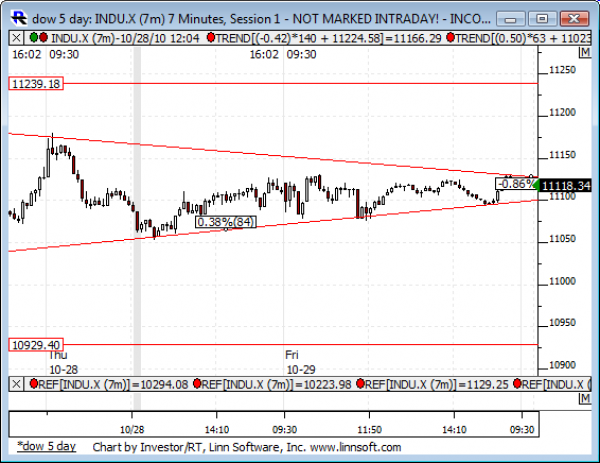Image resolution: width=600 pixels, height=463 pixels.
Task: Click first 14:10 time axis label
Action: (217, 430)
